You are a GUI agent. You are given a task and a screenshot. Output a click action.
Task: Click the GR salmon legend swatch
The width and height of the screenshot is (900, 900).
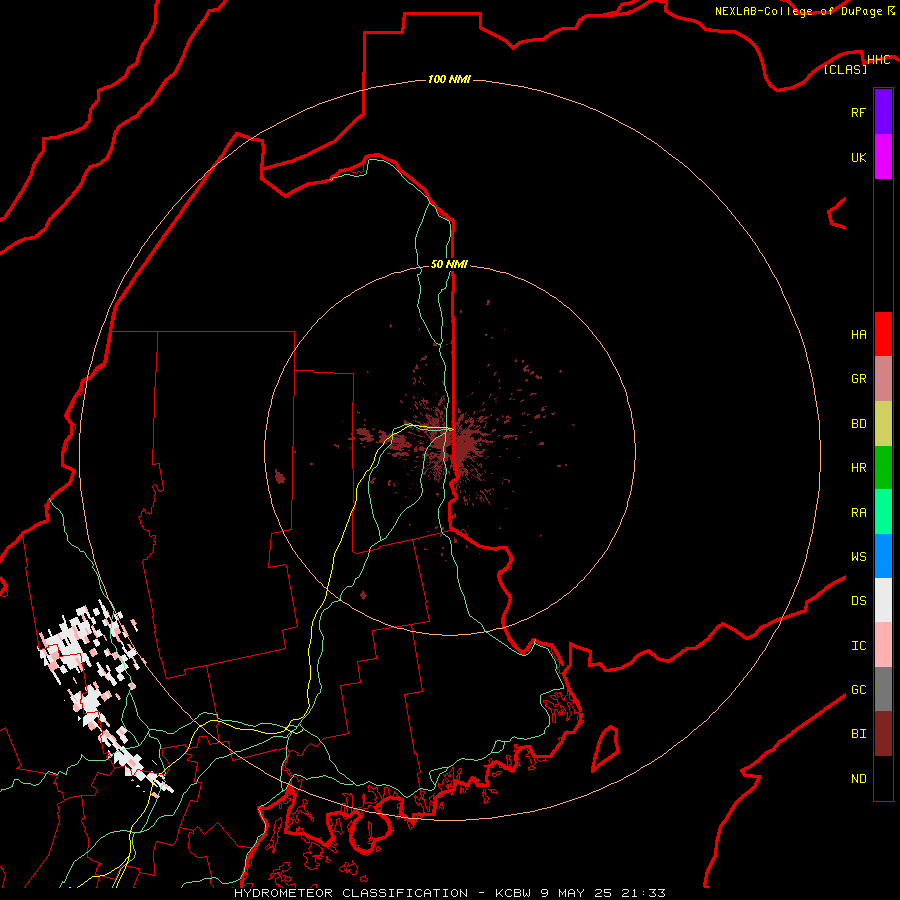click(x=883, y=379)
